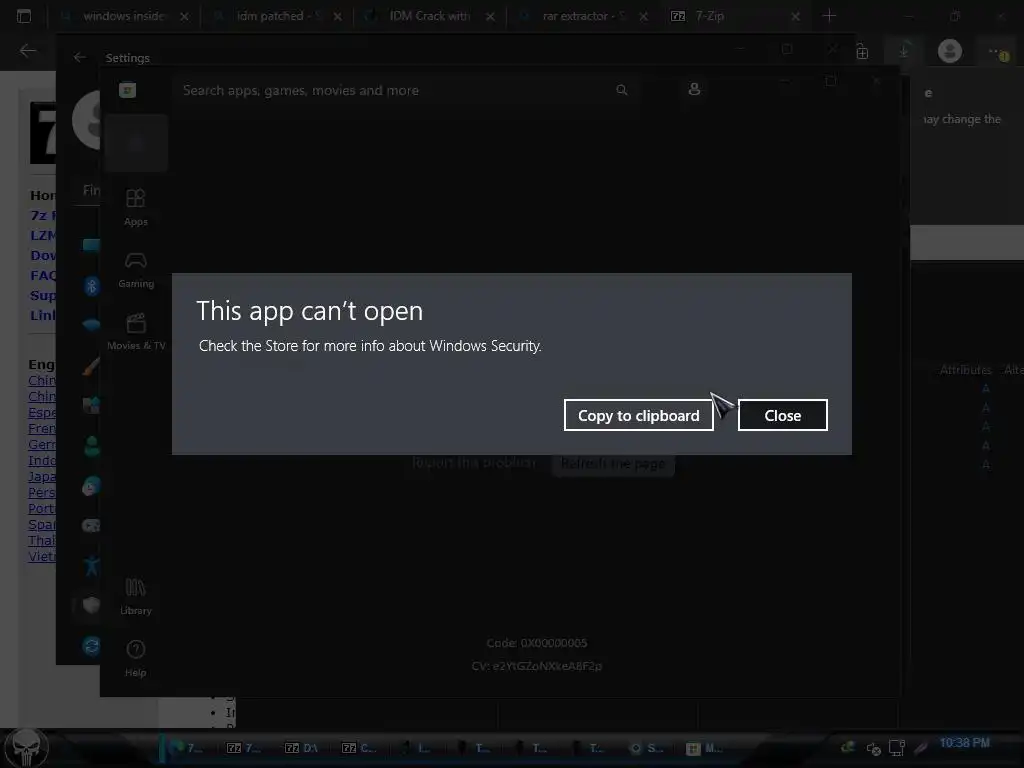Viewport: 1024px width, 768px height.
Task: Close the 'idm patched' browser tab
Action: pyautogui.click(x=337, y=16)
